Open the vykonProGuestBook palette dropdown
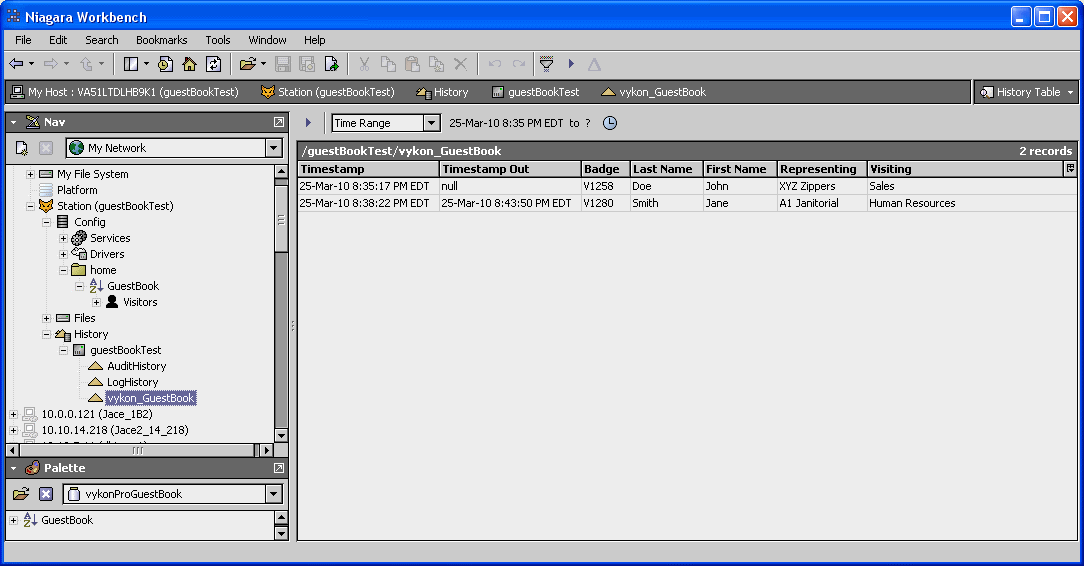The image size is (1084, 566). pyautogui.click(x=274, y=494)
